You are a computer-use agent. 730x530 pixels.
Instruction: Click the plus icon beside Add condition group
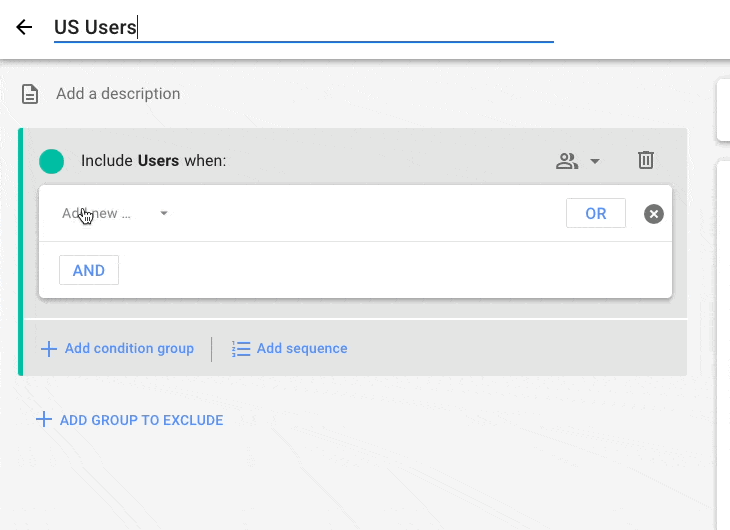[x=48, y=349]
